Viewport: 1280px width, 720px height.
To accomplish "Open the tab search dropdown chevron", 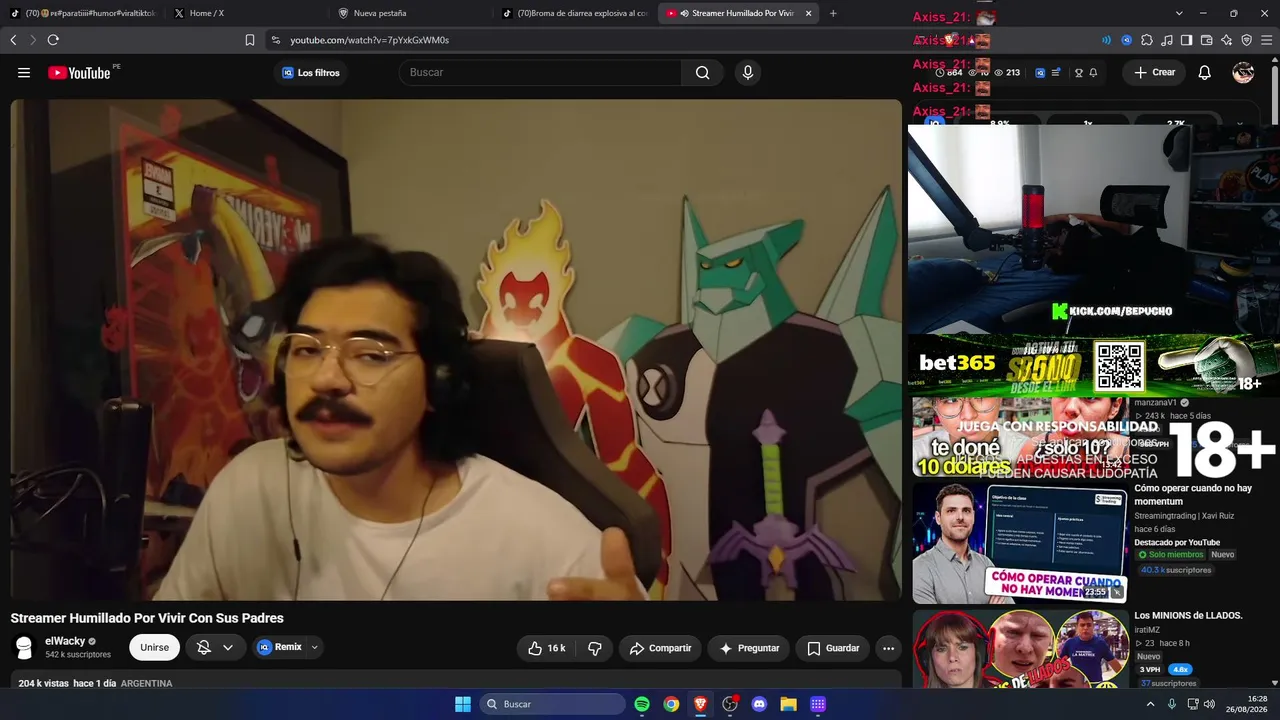I will [x=1179, y=13].
